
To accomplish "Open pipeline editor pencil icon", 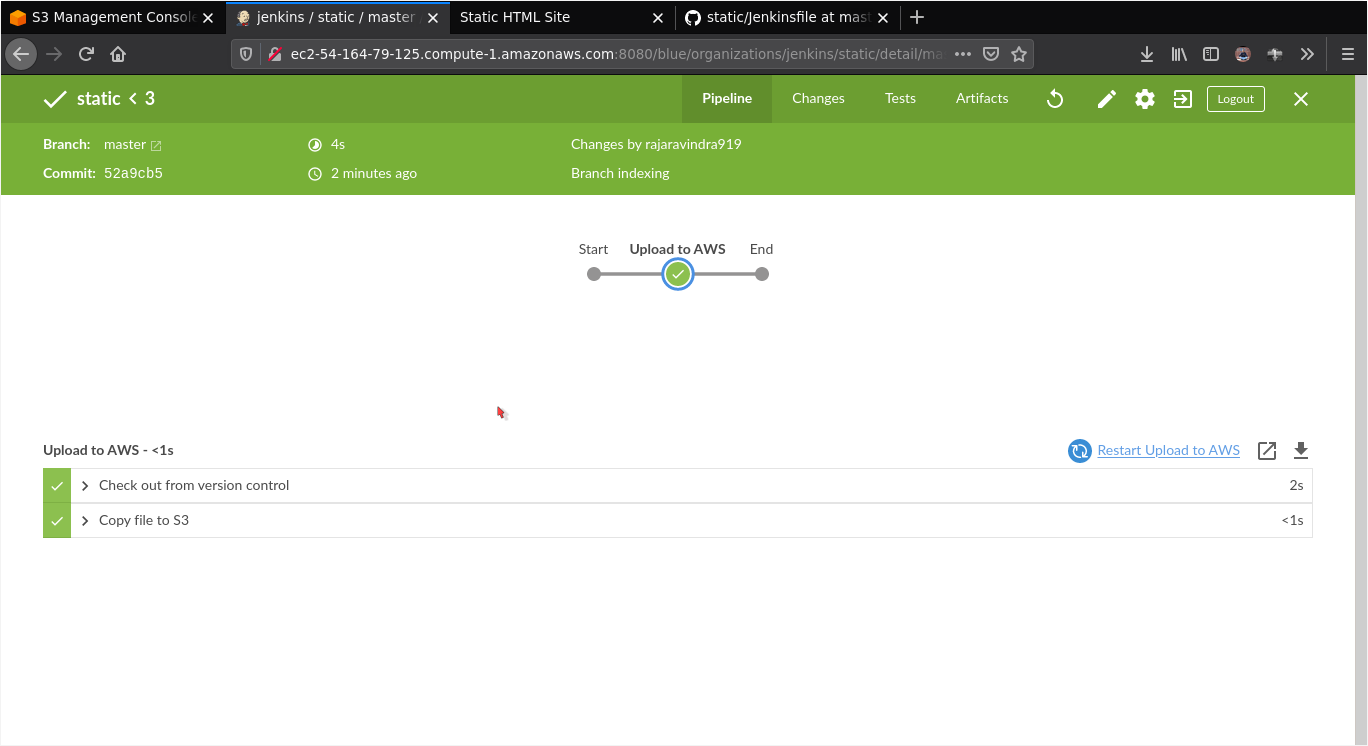I will pos(1106,99).
